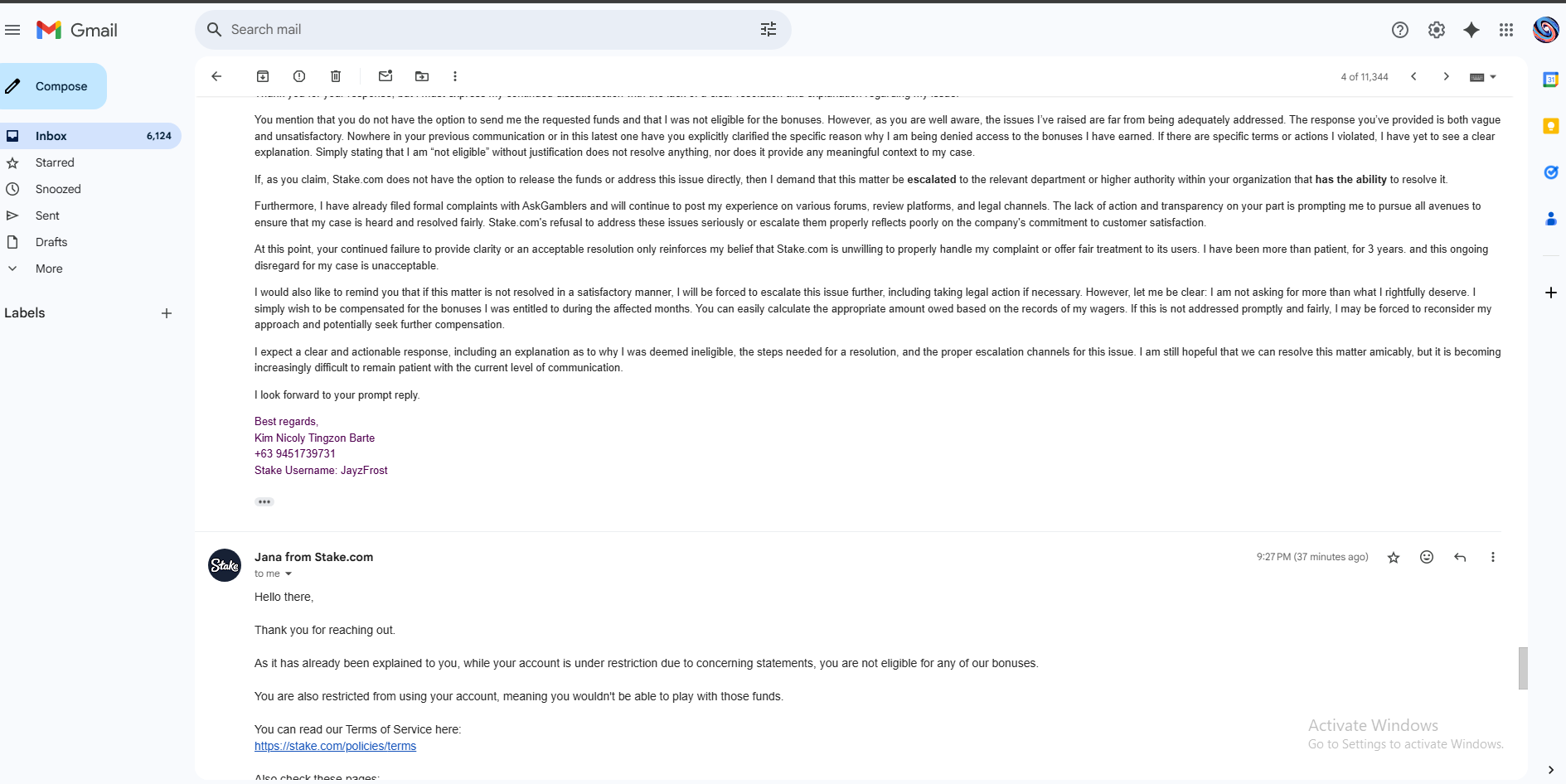Open Google Keep side panel
The height and width of the screenshot is (784, 1566).
tap(1550, 126)
